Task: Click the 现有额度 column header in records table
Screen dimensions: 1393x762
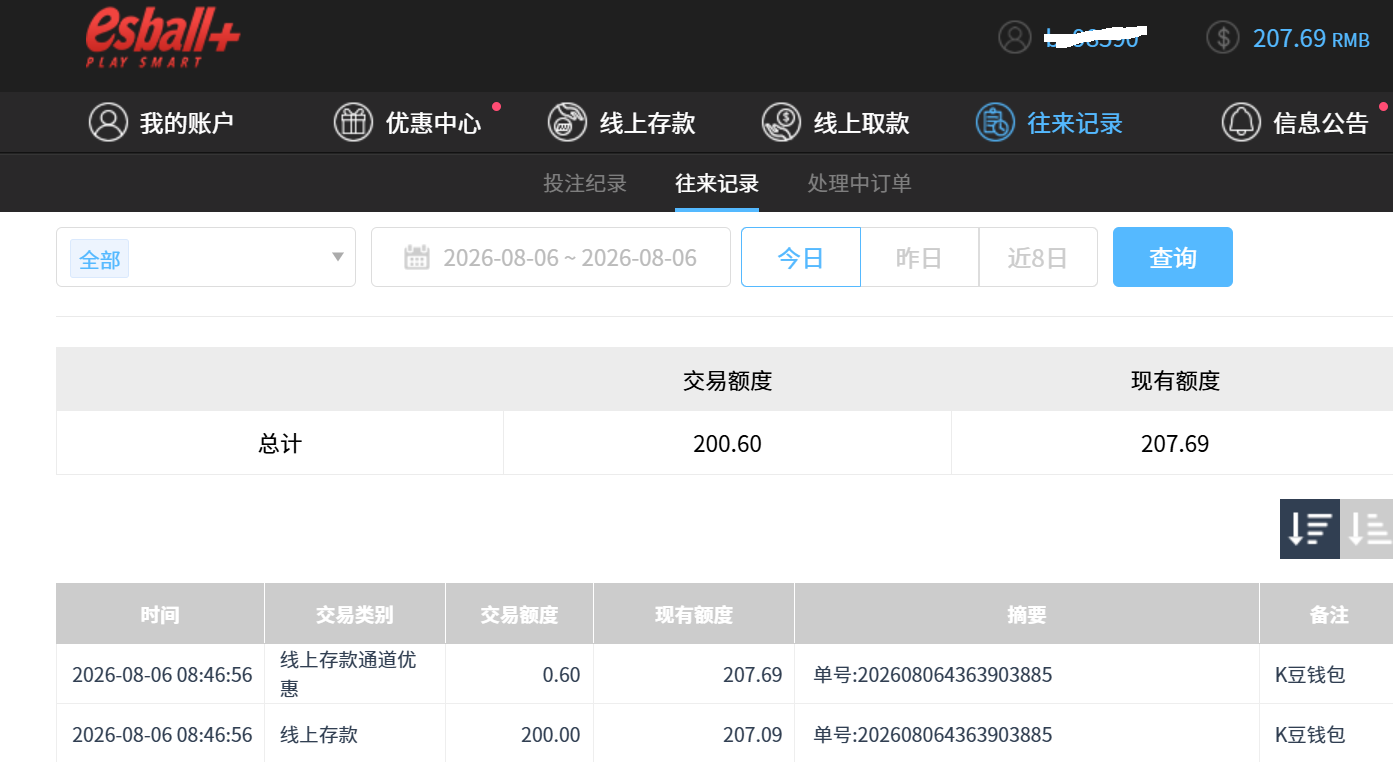Action: (x=694, y=614)
